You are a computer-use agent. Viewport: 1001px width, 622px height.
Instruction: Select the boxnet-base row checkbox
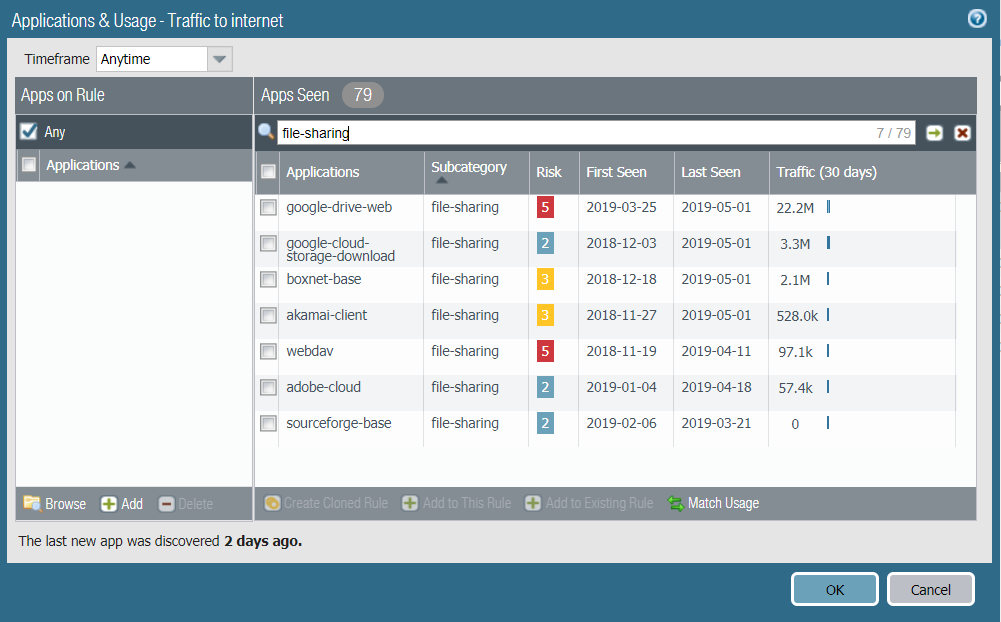coord(268,280)
